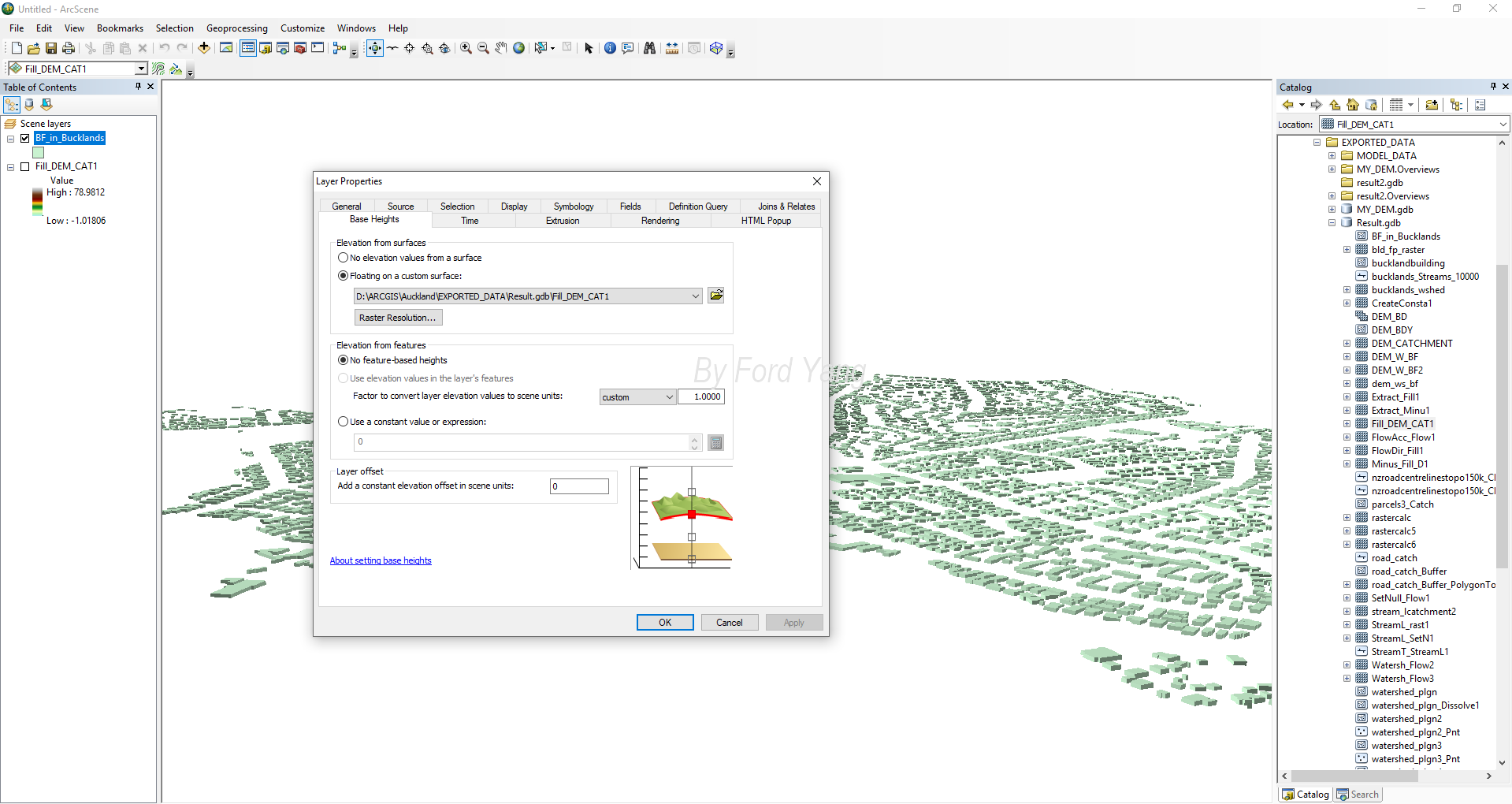Image resolution: width=1512 pixels, height=804 pixels.
Task: Click Go To Home Folder icon in Catalog
Action: [1353, 105]
